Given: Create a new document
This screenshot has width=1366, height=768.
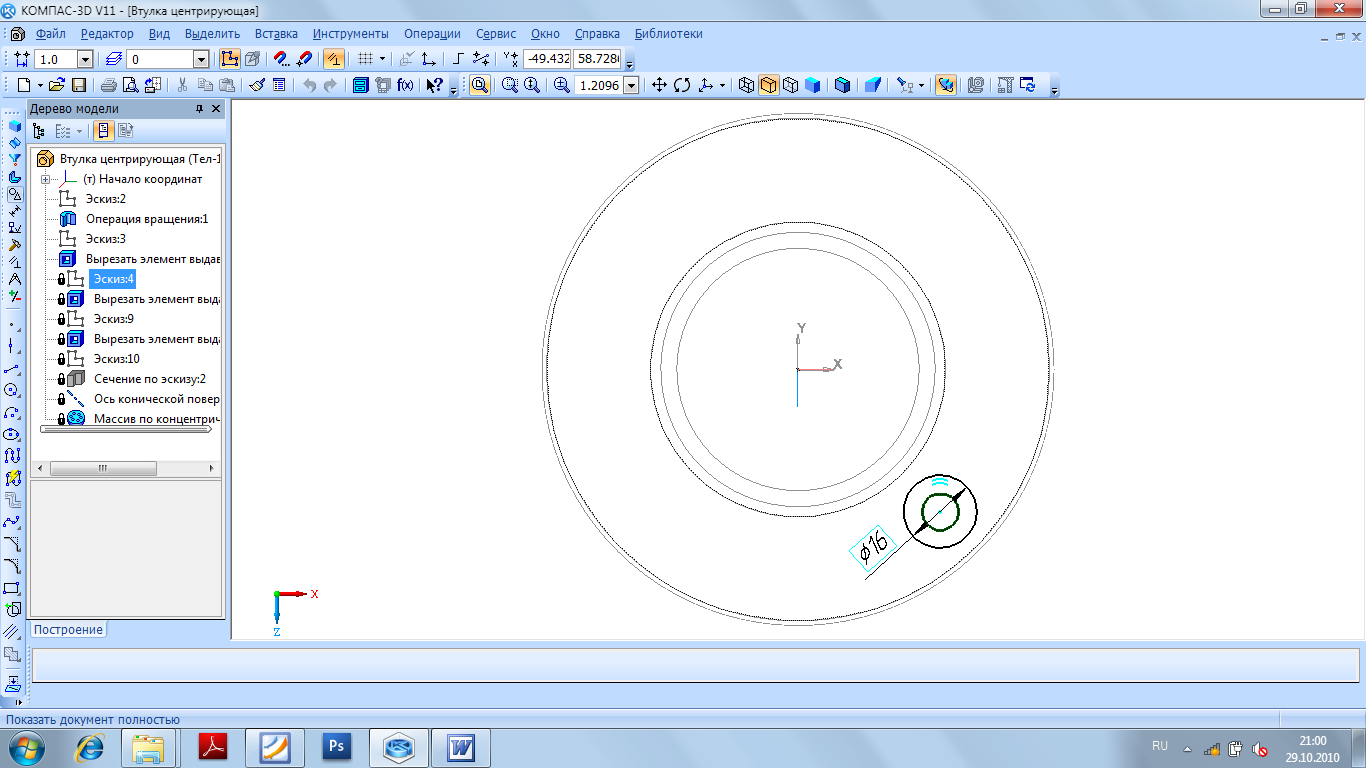Looking at the screenshot, I should pyautogui.click(x=23, y=86).
